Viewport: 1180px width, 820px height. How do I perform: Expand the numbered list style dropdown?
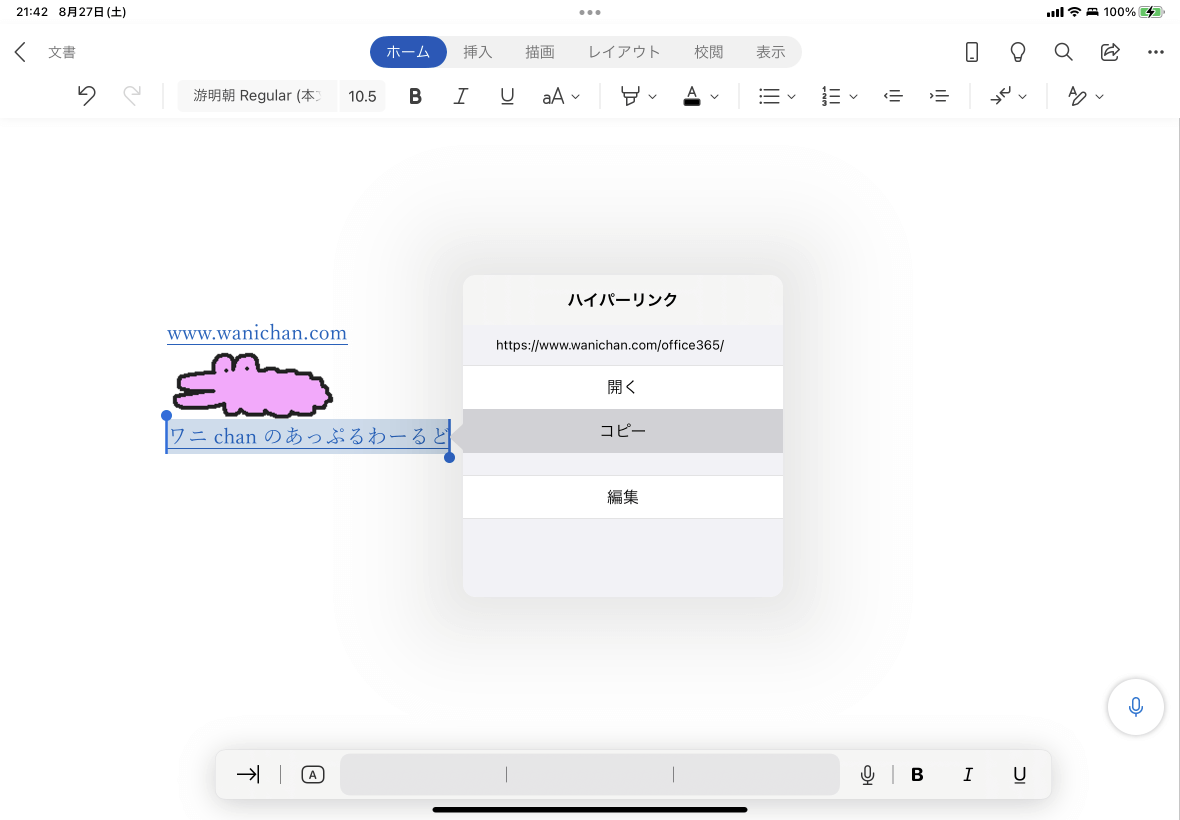(853, 97)
